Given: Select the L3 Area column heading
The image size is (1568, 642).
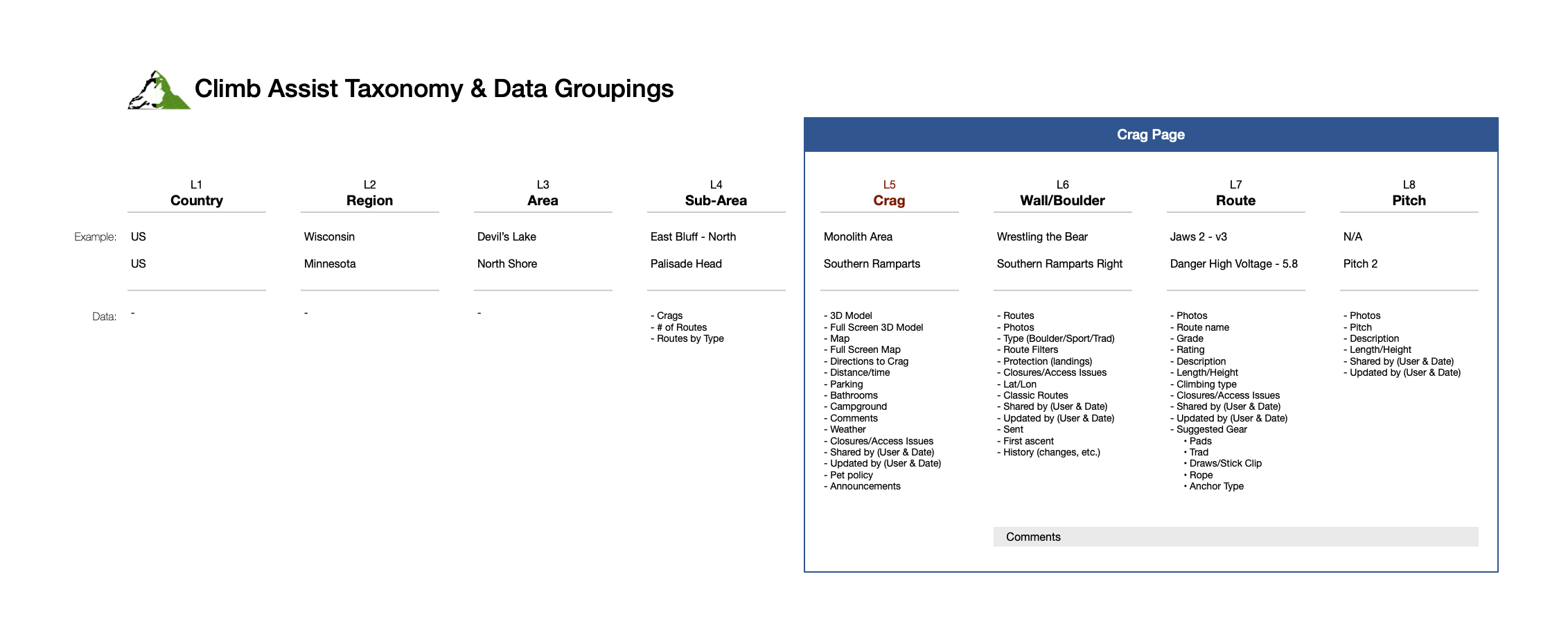Looking at the screenshot, I should [x=543, y=193].
